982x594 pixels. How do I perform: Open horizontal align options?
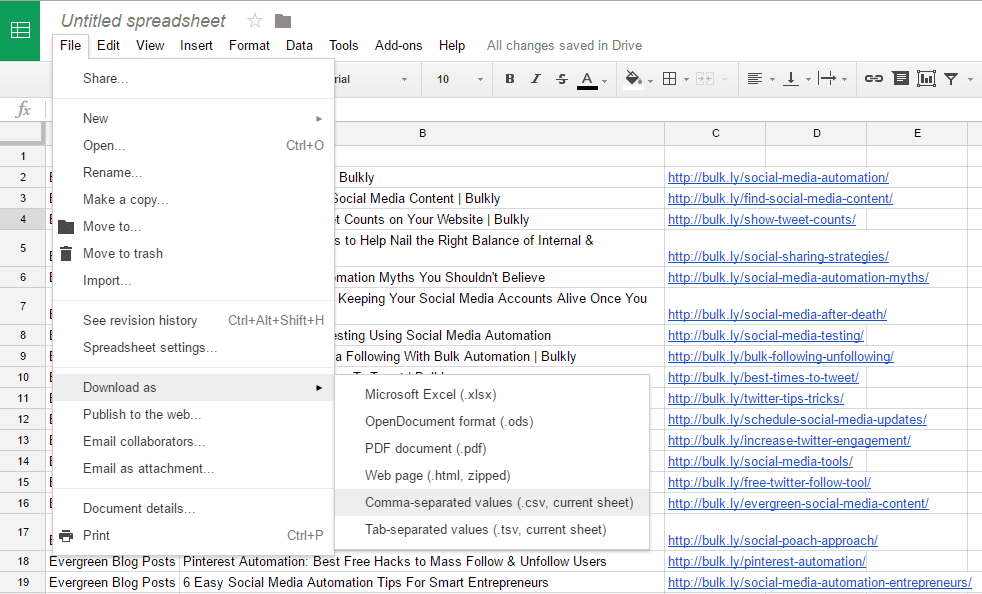click(755, 79)
